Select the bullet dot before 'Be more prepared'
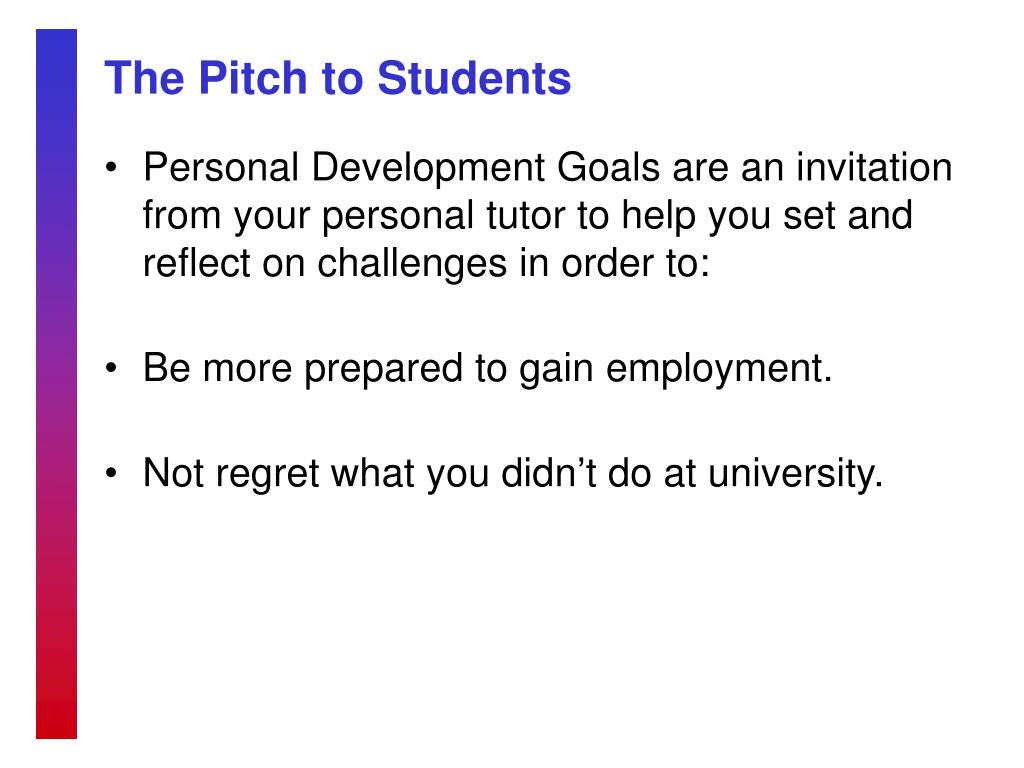Image resolution: width=1024 pixels, height=768 pixels. [x=112, y=368]
